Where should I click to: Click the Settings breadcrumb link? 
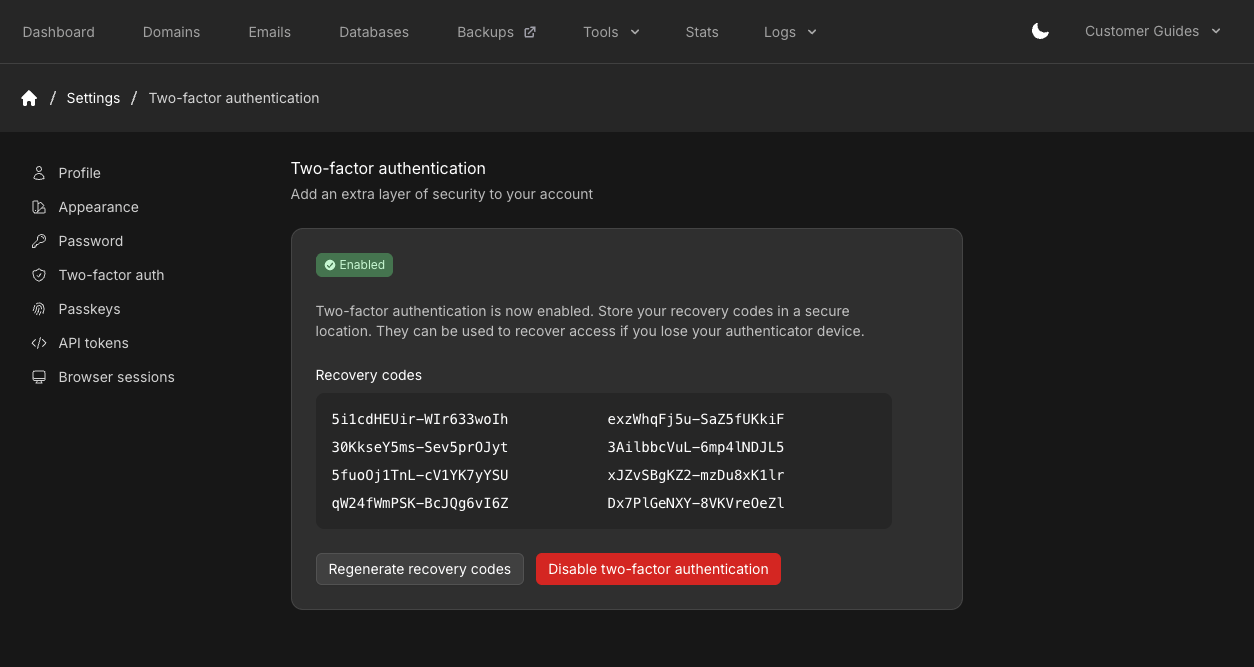coord(93,98)
